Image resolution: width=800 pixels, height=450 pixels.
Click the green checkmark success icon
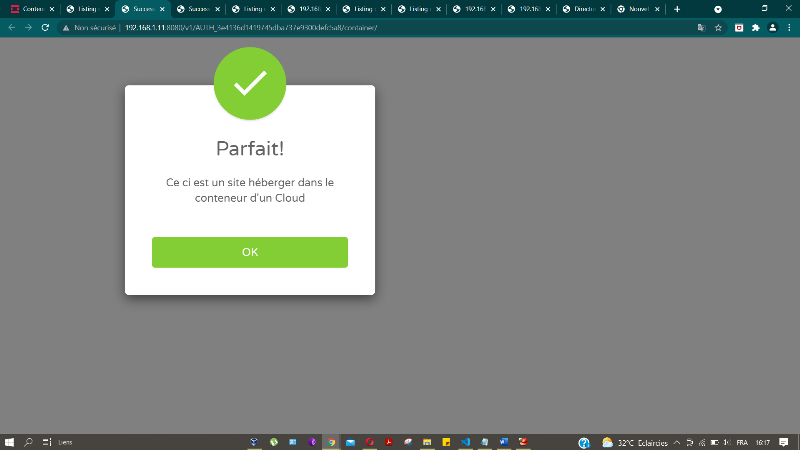[x=250, y=83]
